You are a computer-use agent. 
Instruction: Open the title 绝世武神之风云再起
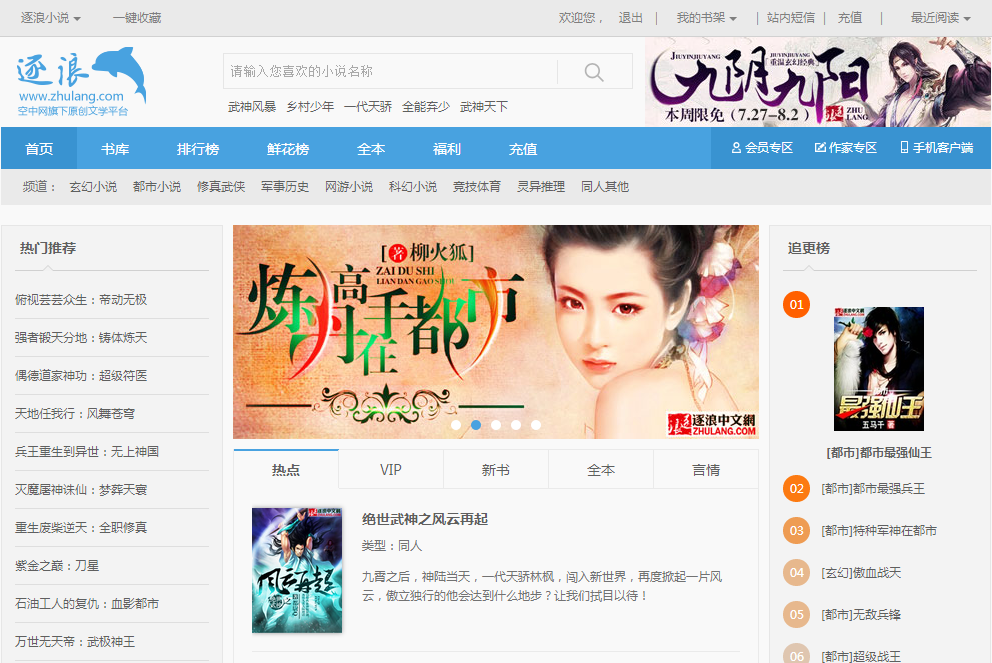coord(425,519)
